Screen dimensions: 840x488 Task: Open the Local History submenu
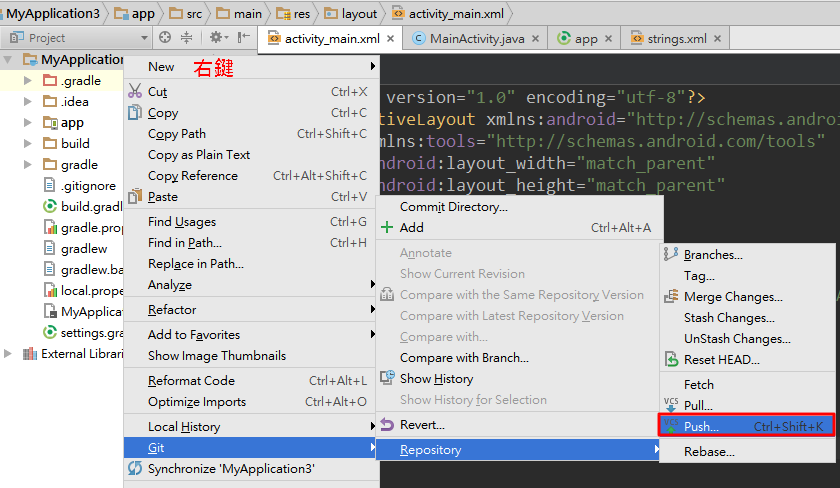pyautogui.click(x=252, y=426)
